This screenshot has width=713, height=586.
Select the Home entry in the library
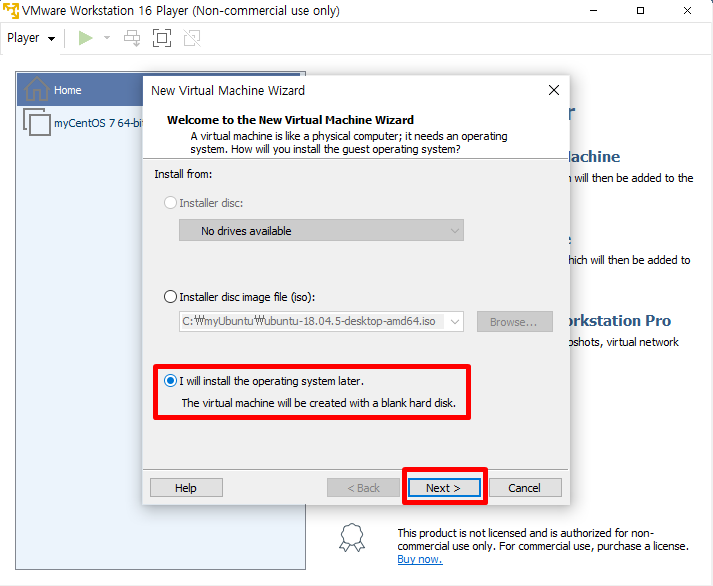tap(80, 90)
